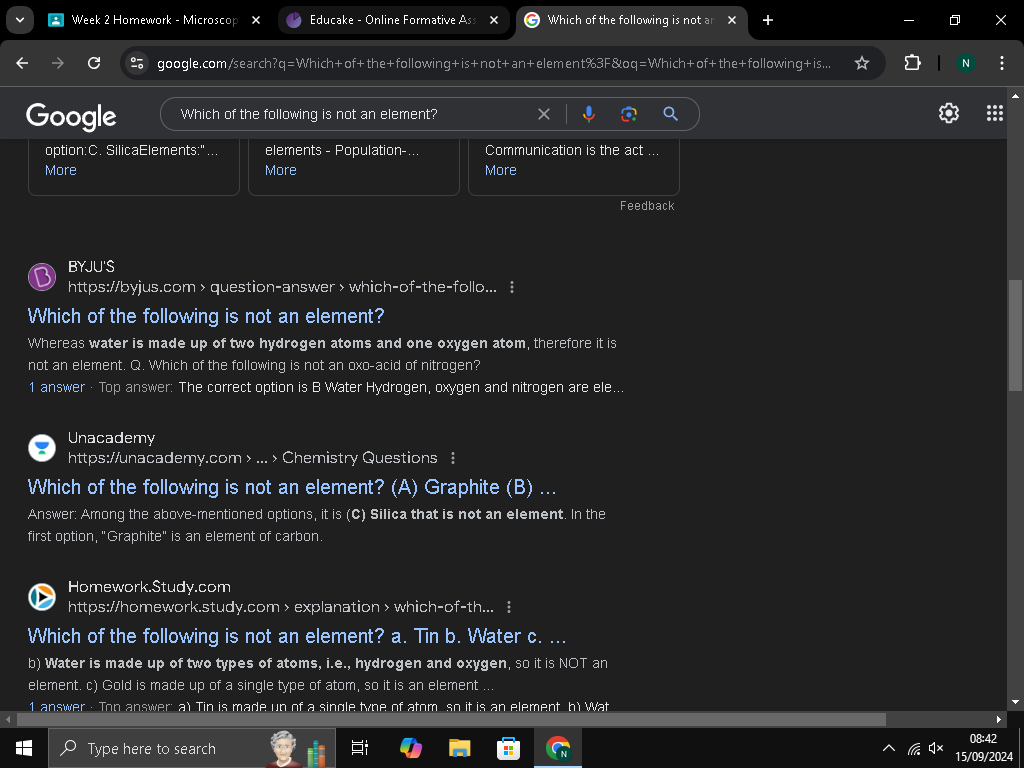This screenshot has width=1024, height=768.
Task: Bookmark this page with star icon
Action: (862, 63)
